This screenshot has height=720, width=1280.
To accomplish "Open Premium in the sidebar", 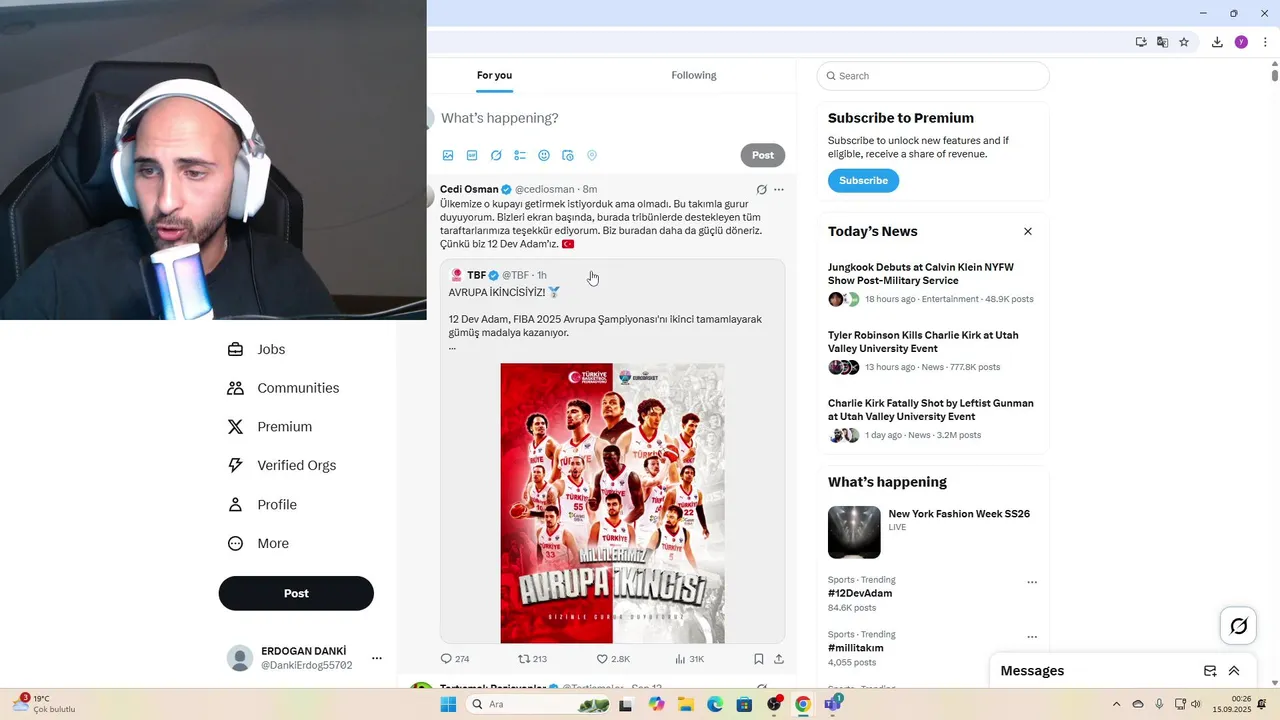I will [x=270, y=427].
